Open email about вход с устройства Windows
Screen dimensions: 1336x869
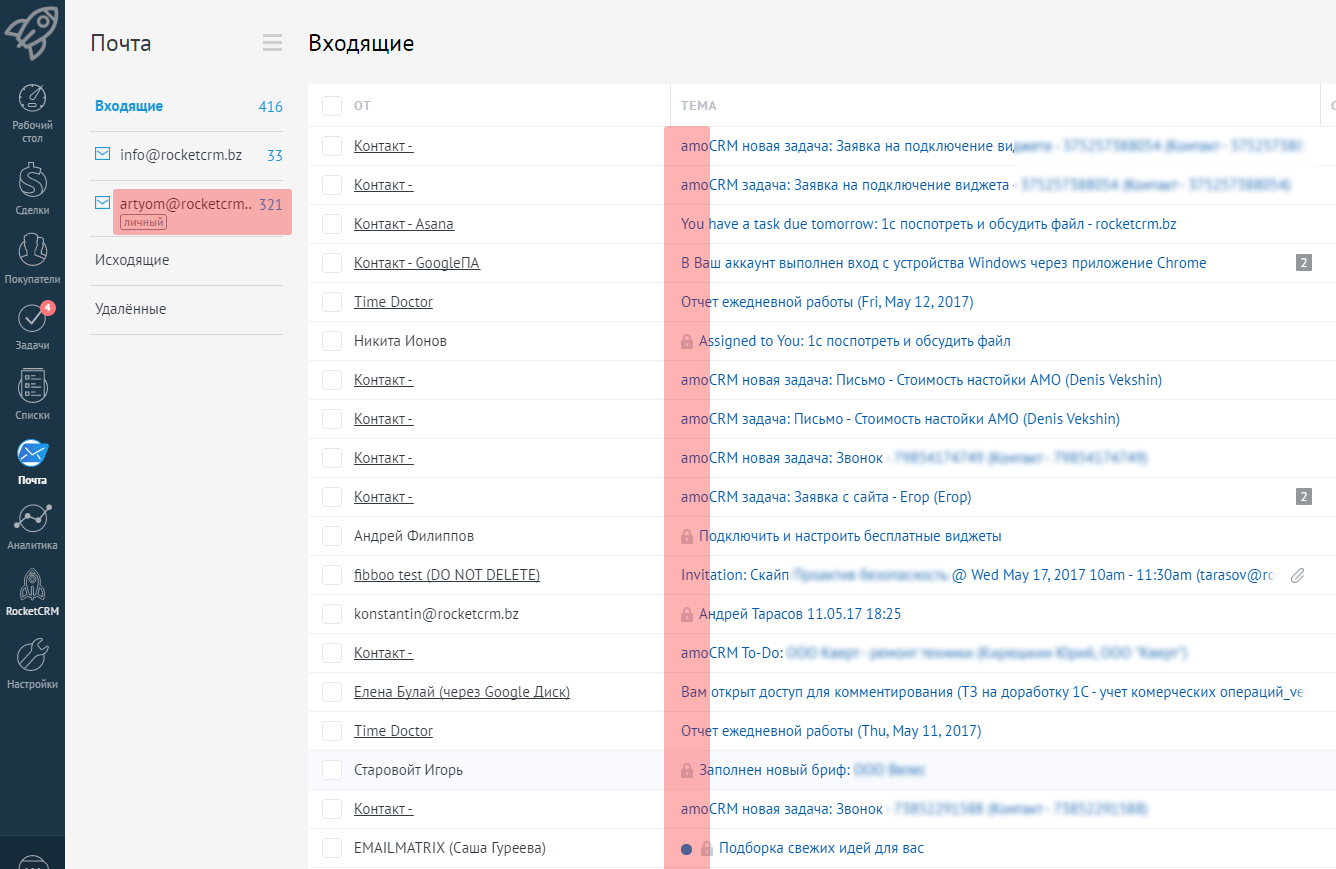[944, 263]
